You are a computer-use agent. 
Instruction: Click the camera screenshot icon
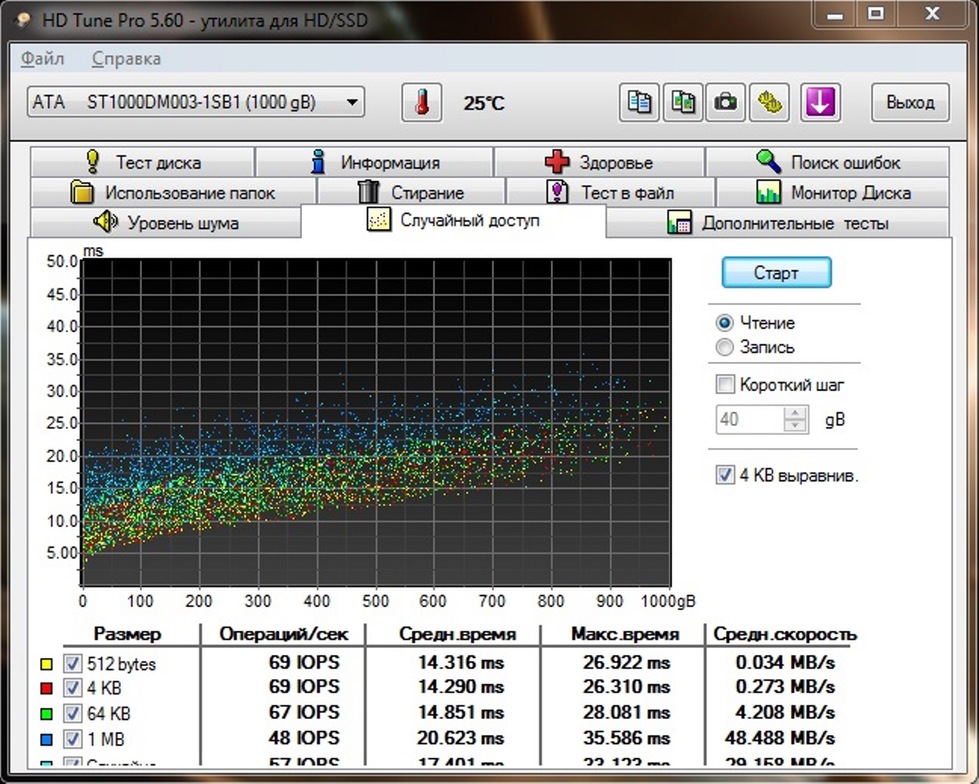tap(726, 101)
